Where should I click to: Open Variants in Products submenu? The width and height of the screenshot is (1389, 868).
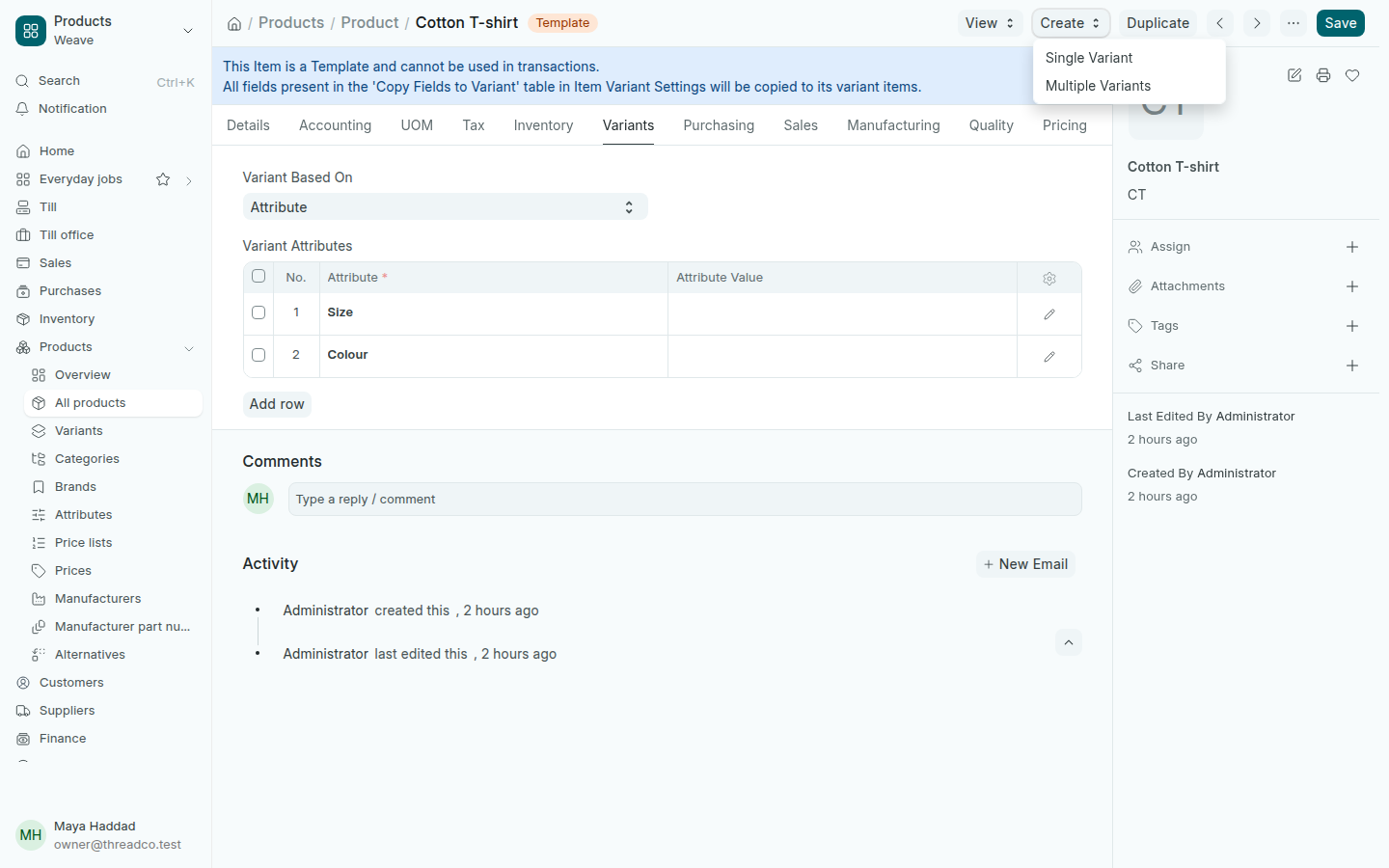pos(113,431)
